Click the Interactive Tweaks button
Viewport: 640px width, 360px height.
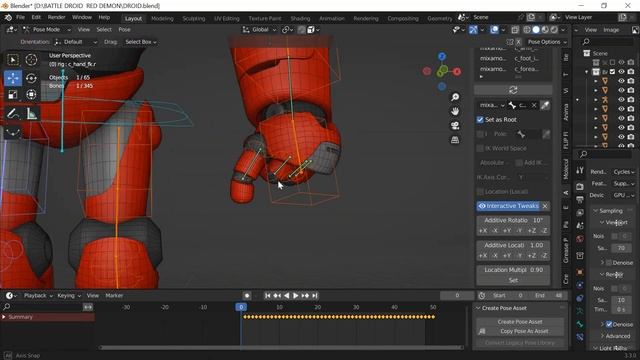(x=508, y=206)
